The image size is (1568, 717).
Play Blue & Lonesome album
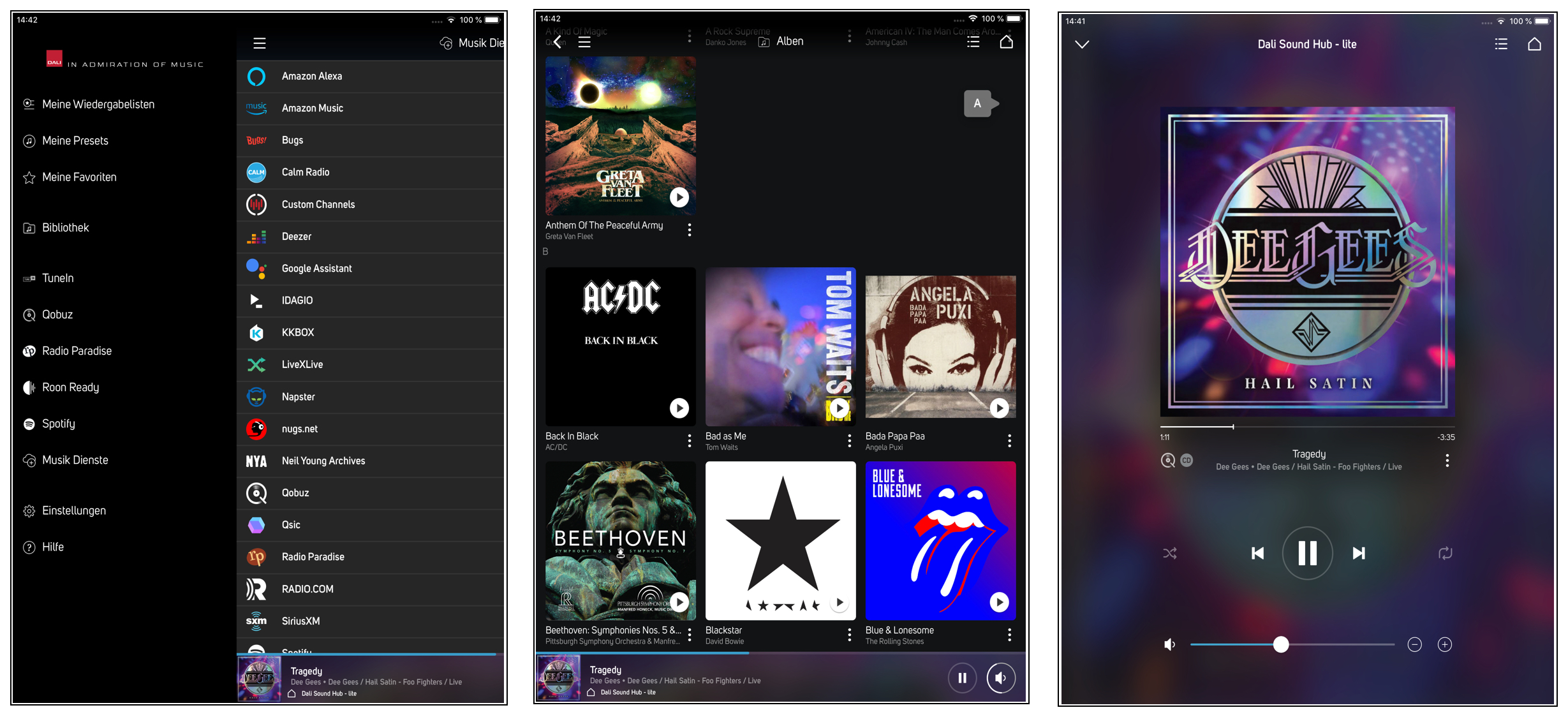pos(1000,602)
